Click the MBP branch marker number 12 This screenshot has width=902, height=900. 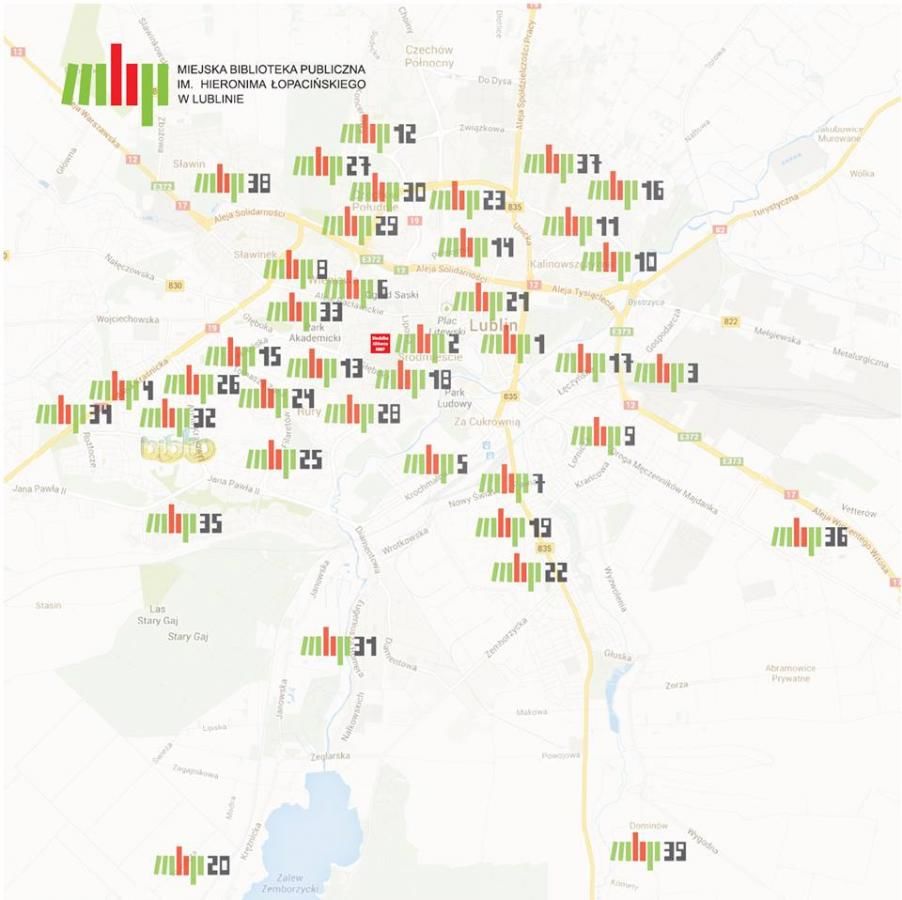(x=378, y=134)
